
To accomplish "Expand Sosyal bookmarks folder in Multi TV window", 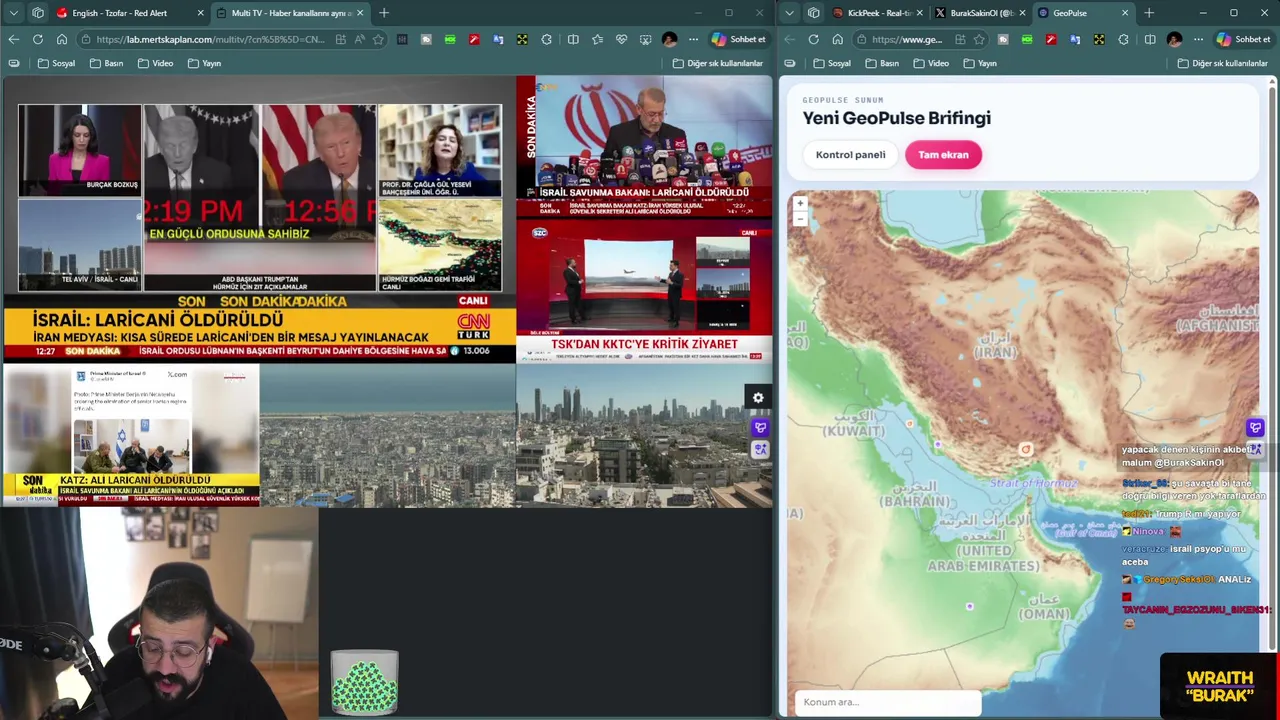I will (x=57, y=63).
